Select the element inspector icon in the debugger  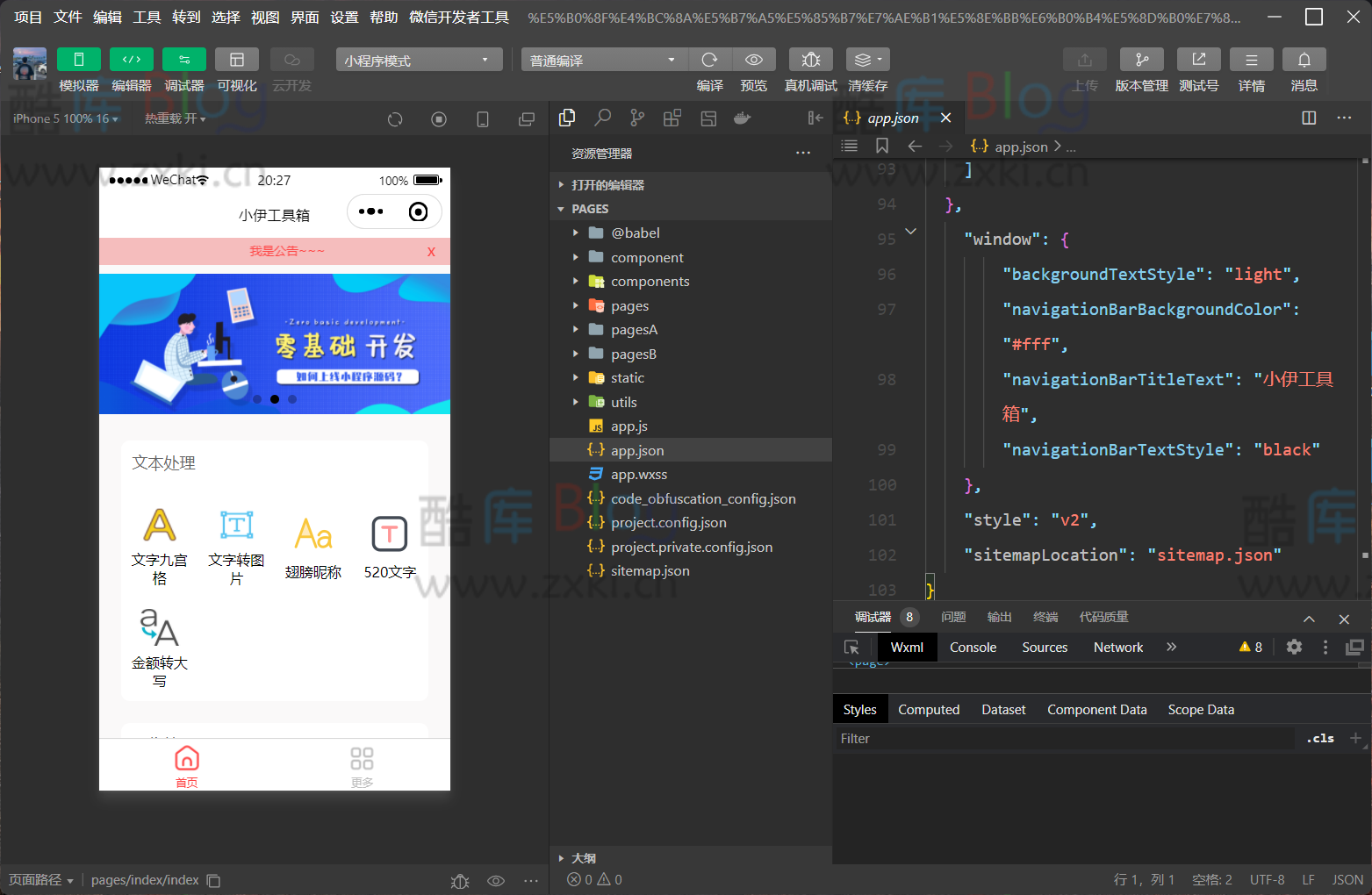pos(851,647)
